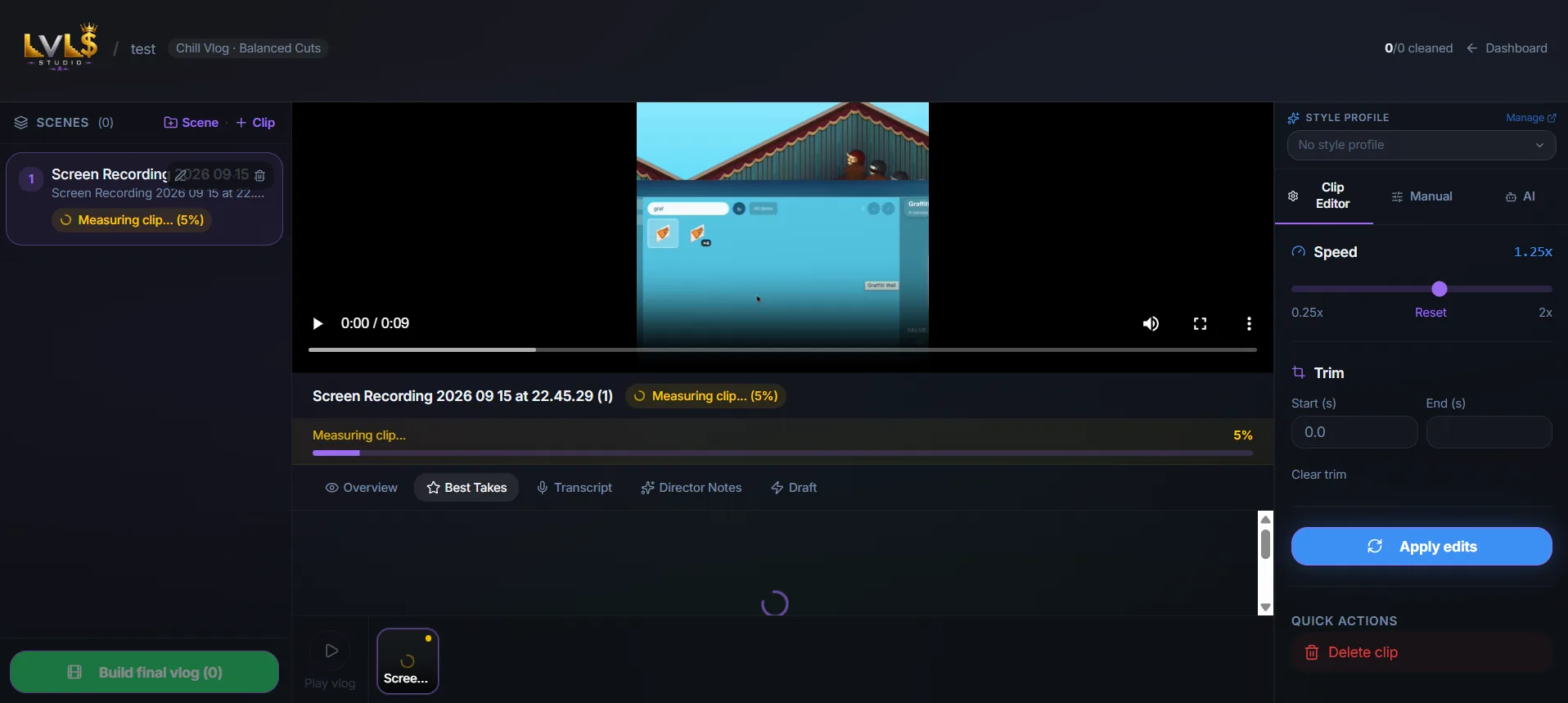Mute the video volume
1568x703 pixels.
click(1151, 323)
